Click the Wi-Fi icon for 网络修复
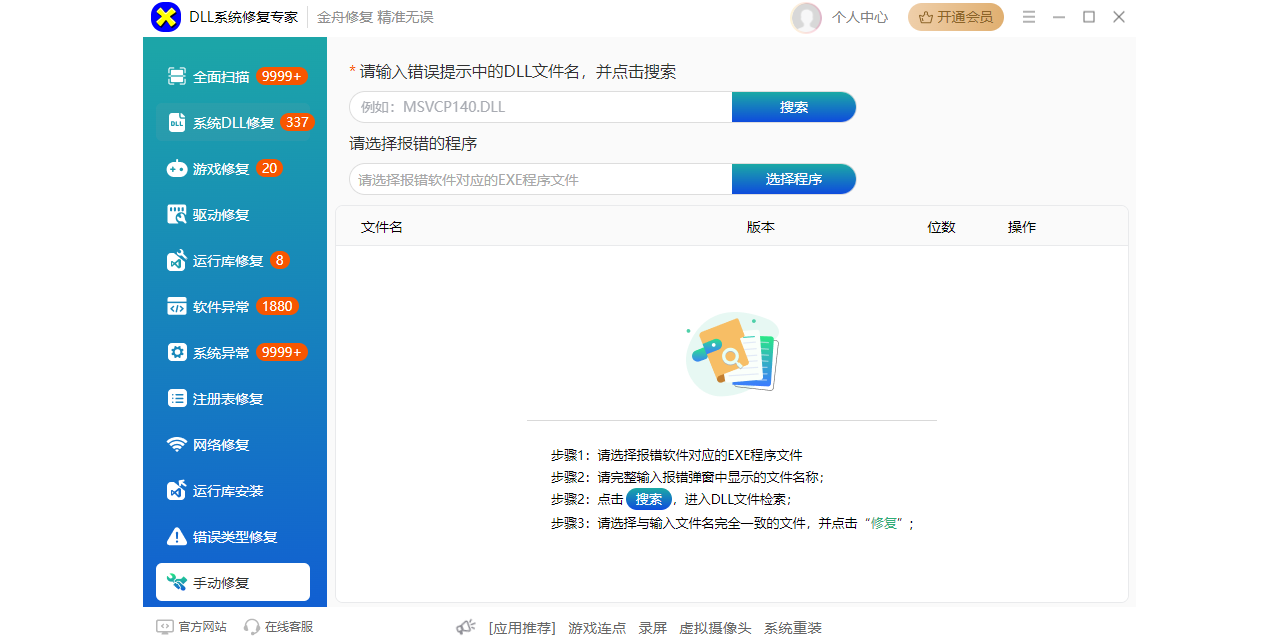1280x640 pixels. tap(177, 445)
